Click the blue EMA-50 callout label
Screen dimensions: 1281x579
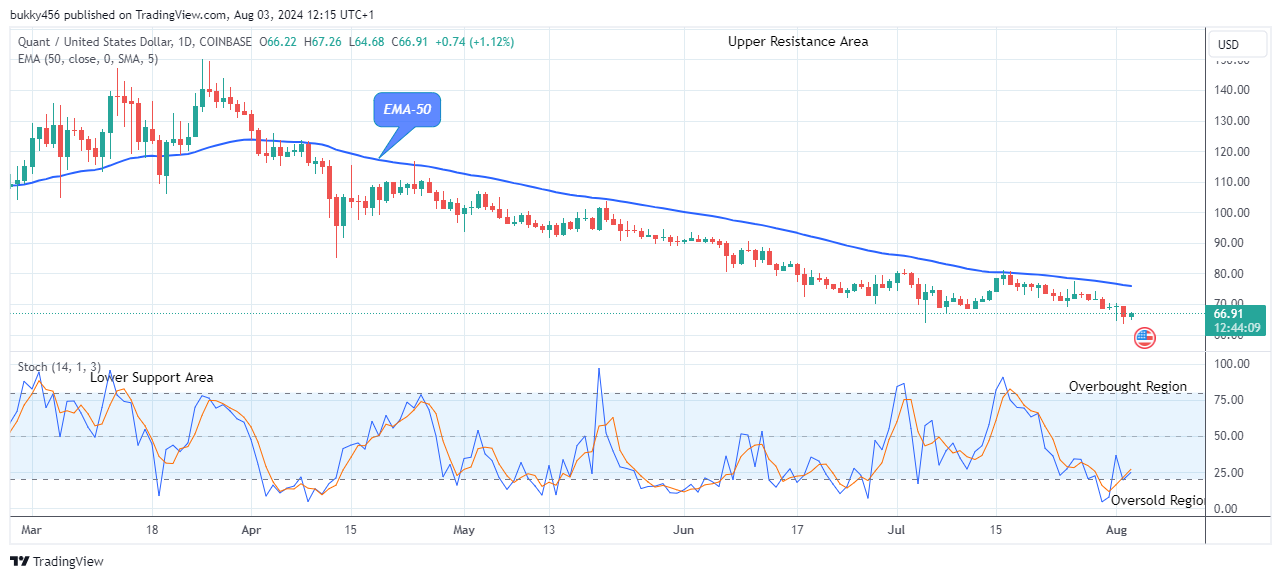(x=406, y=110)
